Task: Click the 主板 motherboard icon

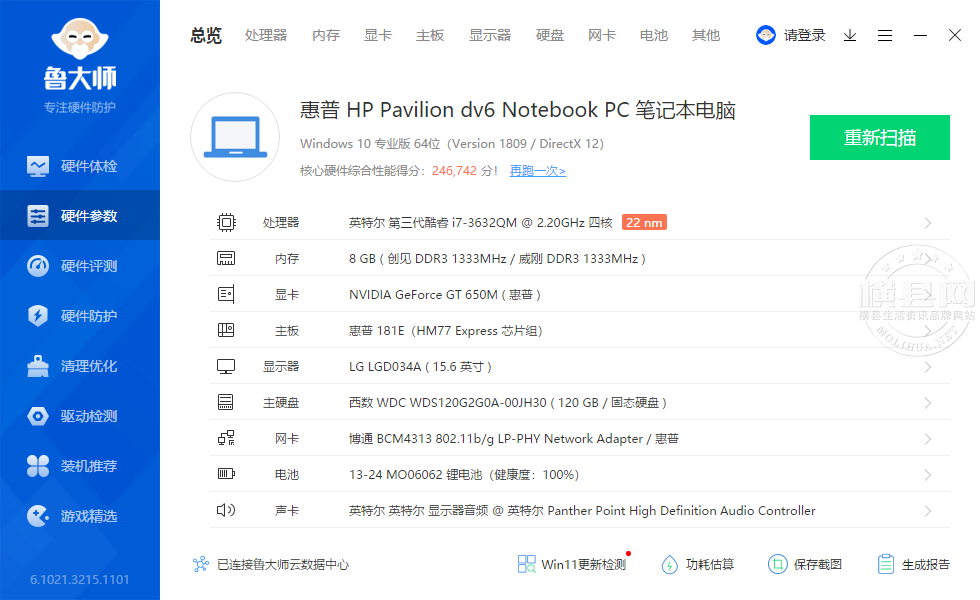Action: coord(226,330)
